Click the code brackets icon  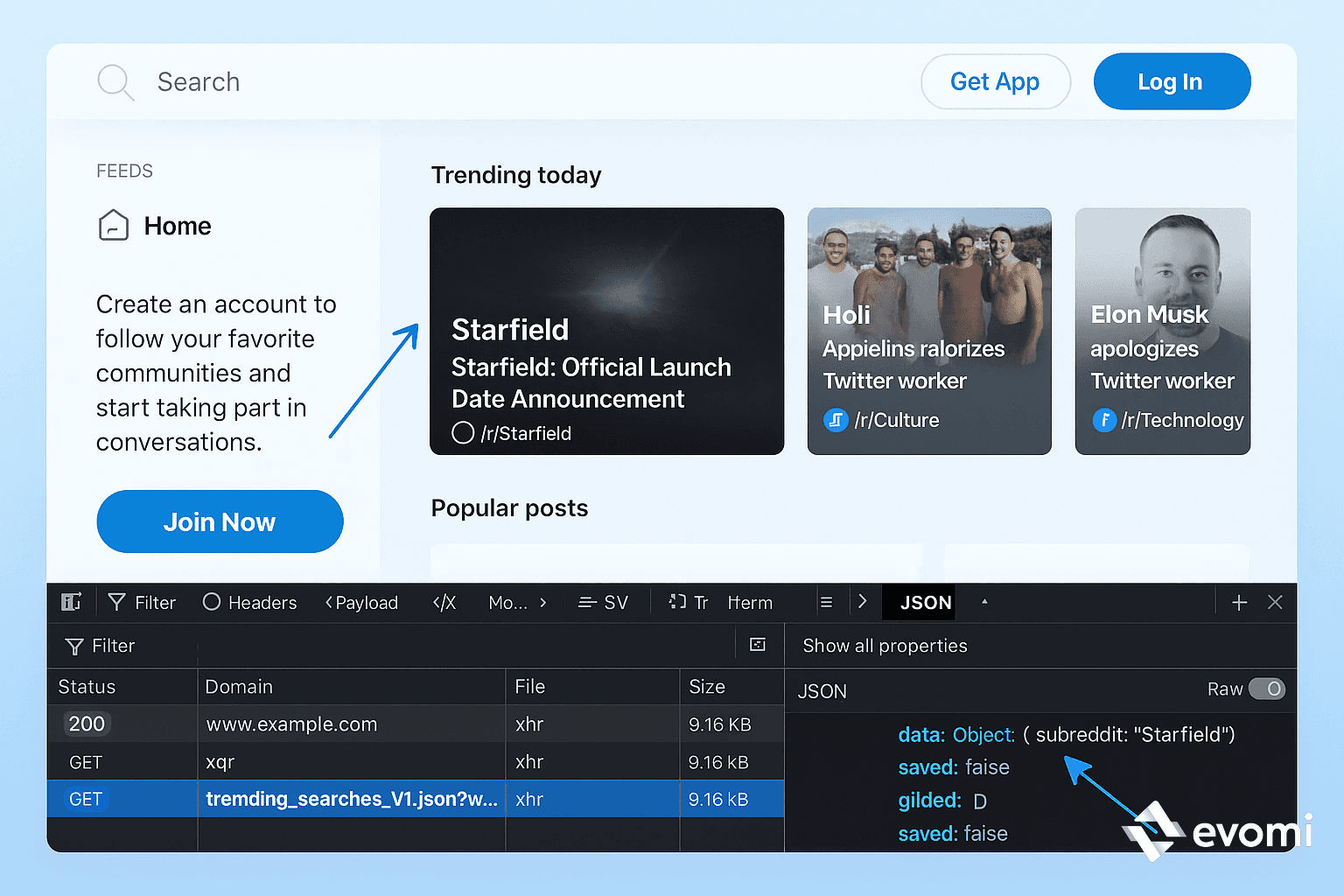(x=444, y=602)
